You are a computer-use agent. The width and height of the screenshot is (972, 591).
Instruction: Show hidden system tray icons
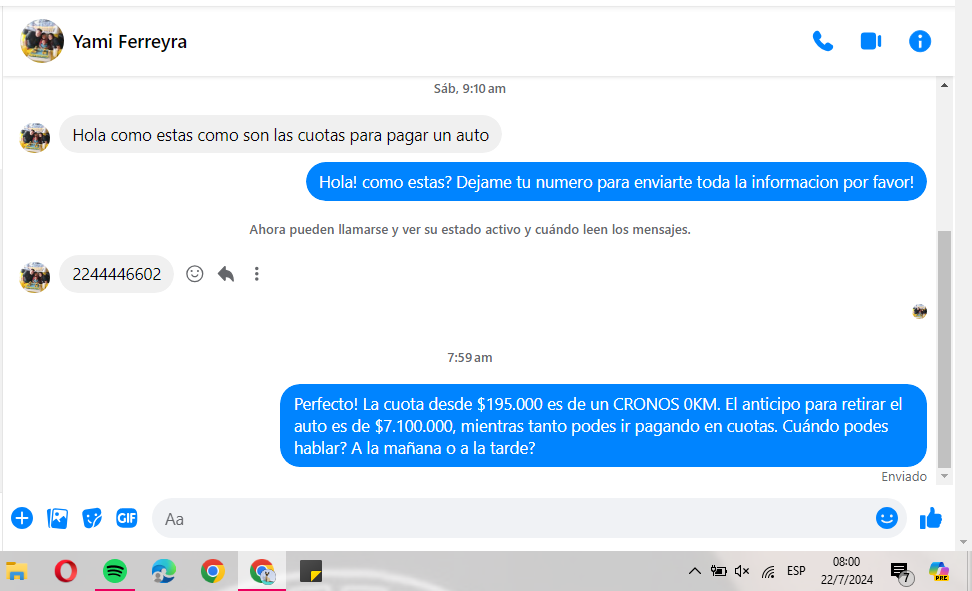click(694, 571)
